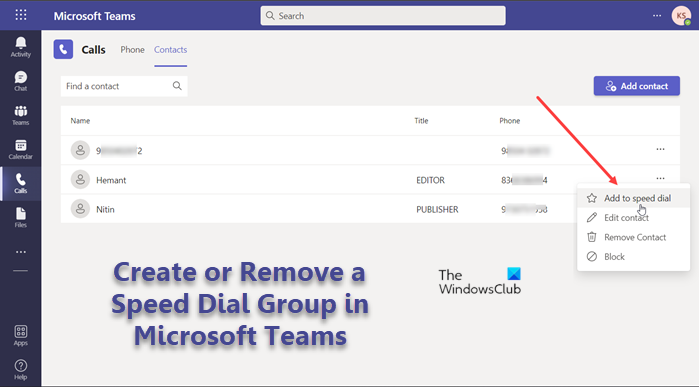Choose Remove Contact from menu
This screenshot has height=387, width=699.
click(633, 237)
